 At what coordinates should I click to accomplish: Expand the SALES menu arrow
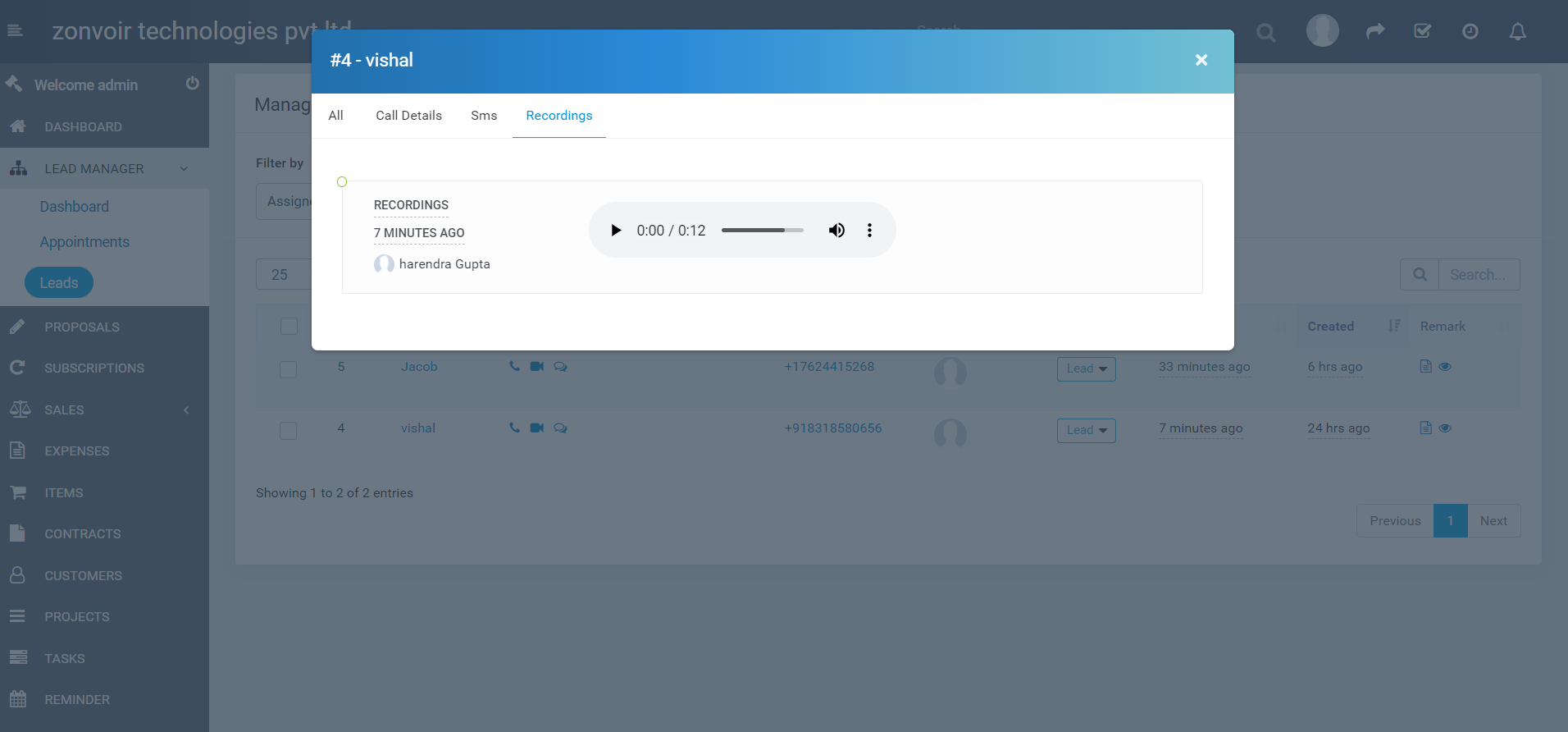pyautogui.click(x=186, y=410)
